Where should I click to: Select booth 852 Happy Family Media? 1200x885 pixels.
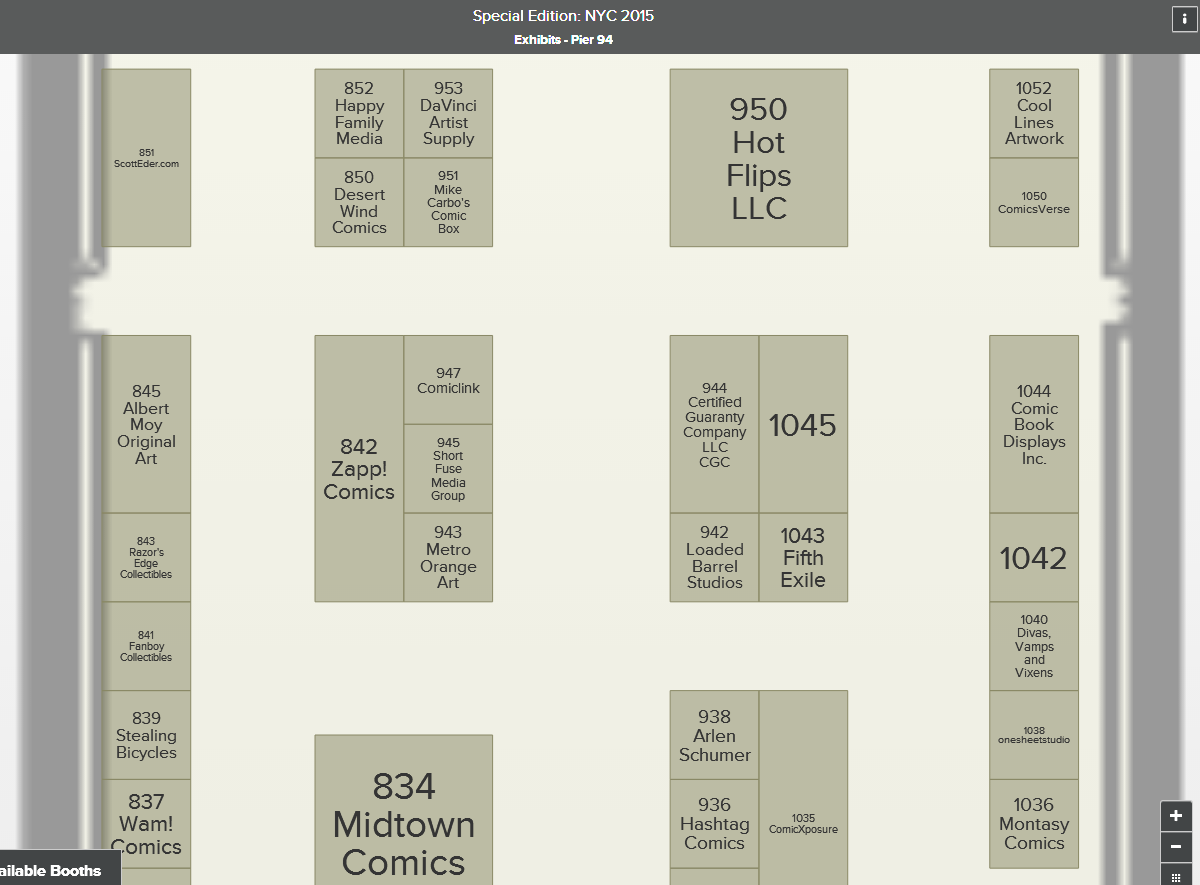click(359, 113)
